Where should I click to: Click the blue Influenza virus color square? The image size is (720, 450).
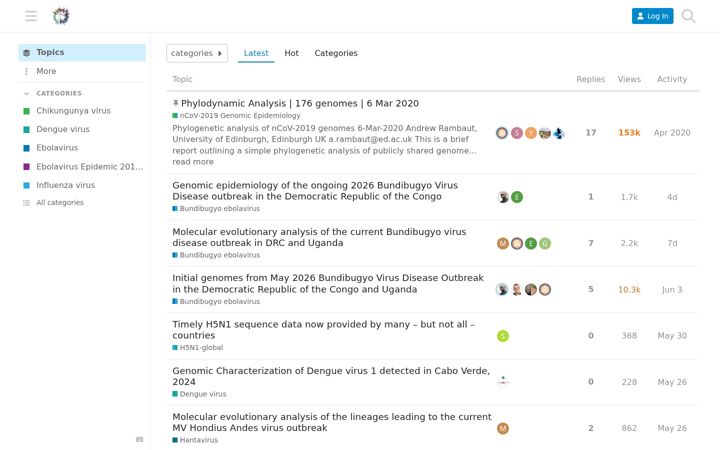click(x=27, y=186)
